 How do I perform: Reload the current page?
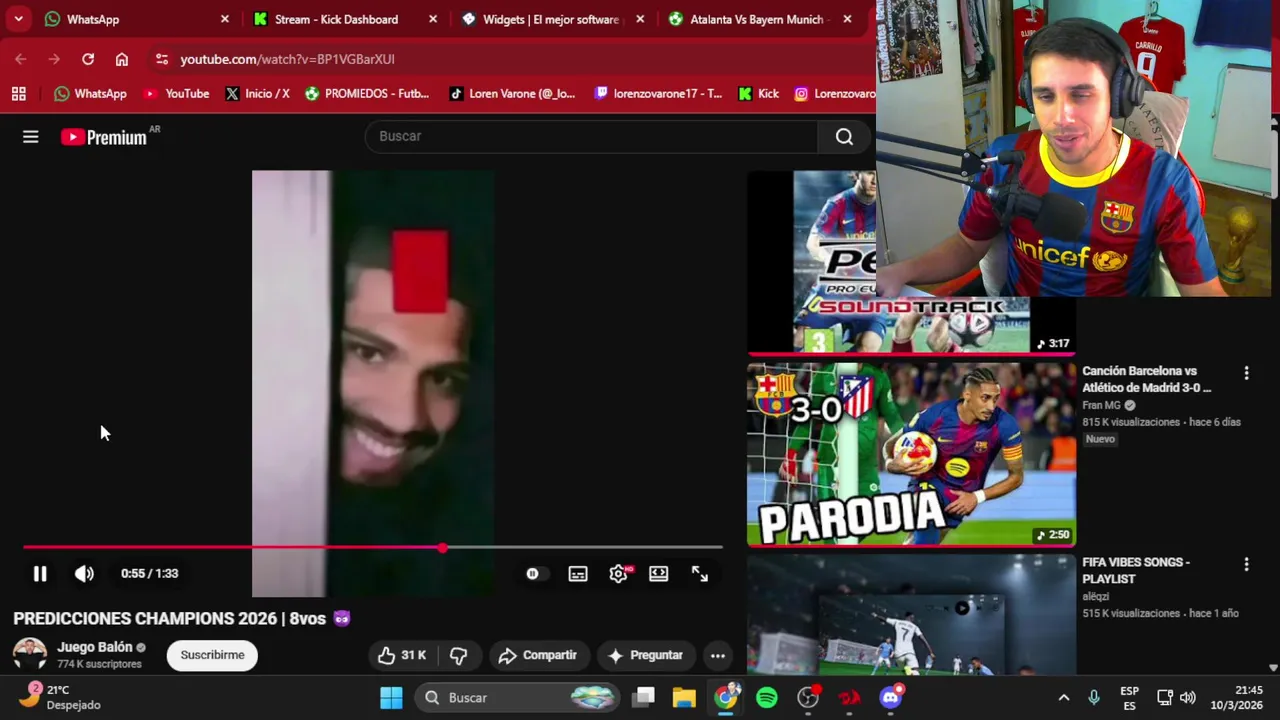(88, 59)
